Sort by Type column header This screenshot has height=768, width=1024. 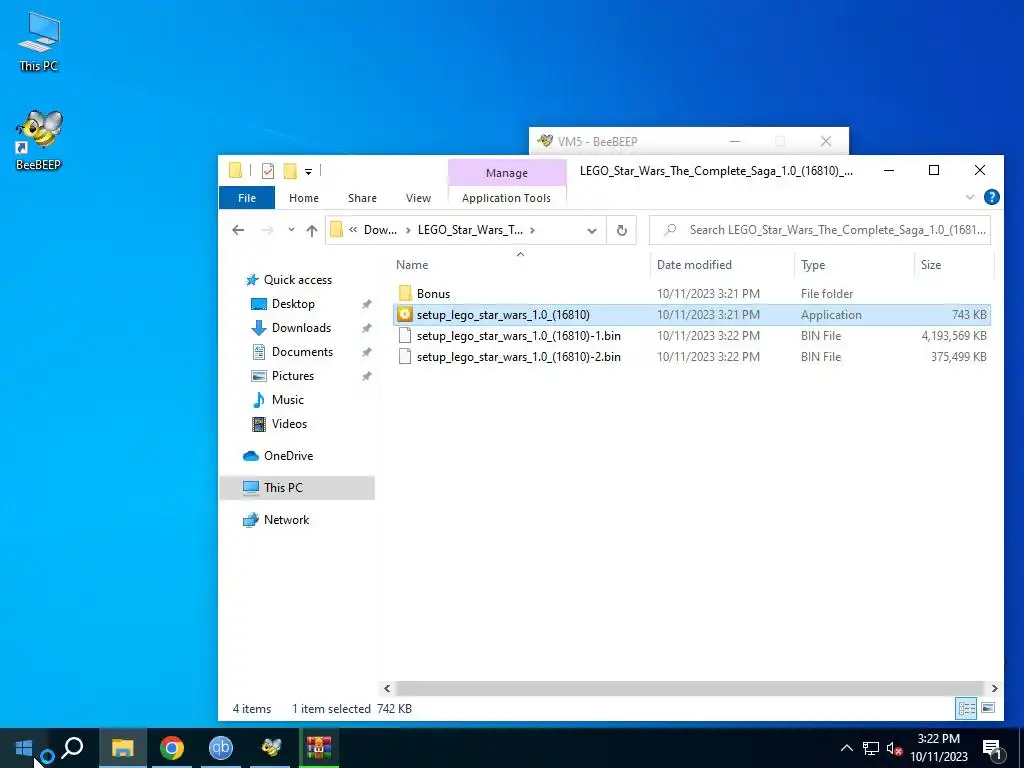pos(813,264)
